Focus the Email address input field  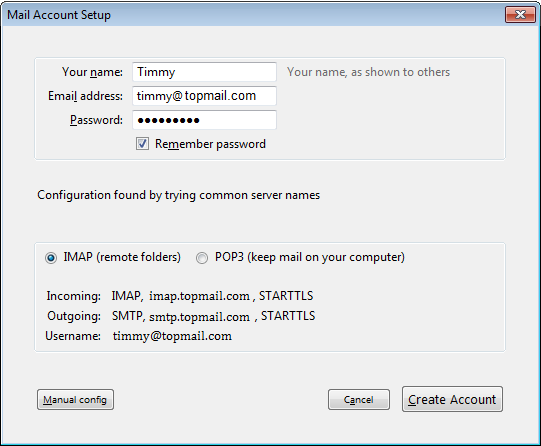pos(204,96)
